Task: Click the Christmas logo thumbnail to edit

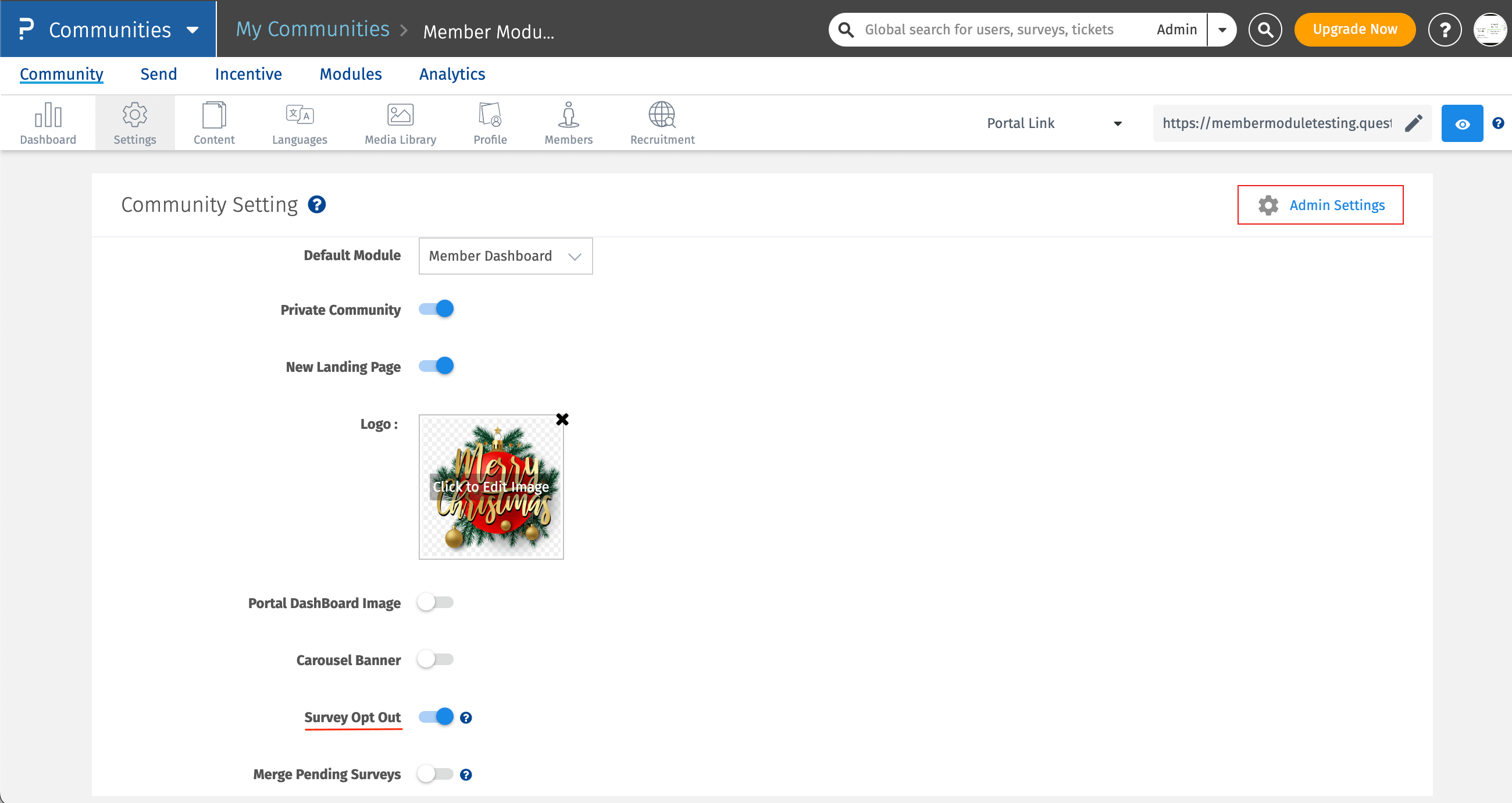Action: click(x=491, y=487)
